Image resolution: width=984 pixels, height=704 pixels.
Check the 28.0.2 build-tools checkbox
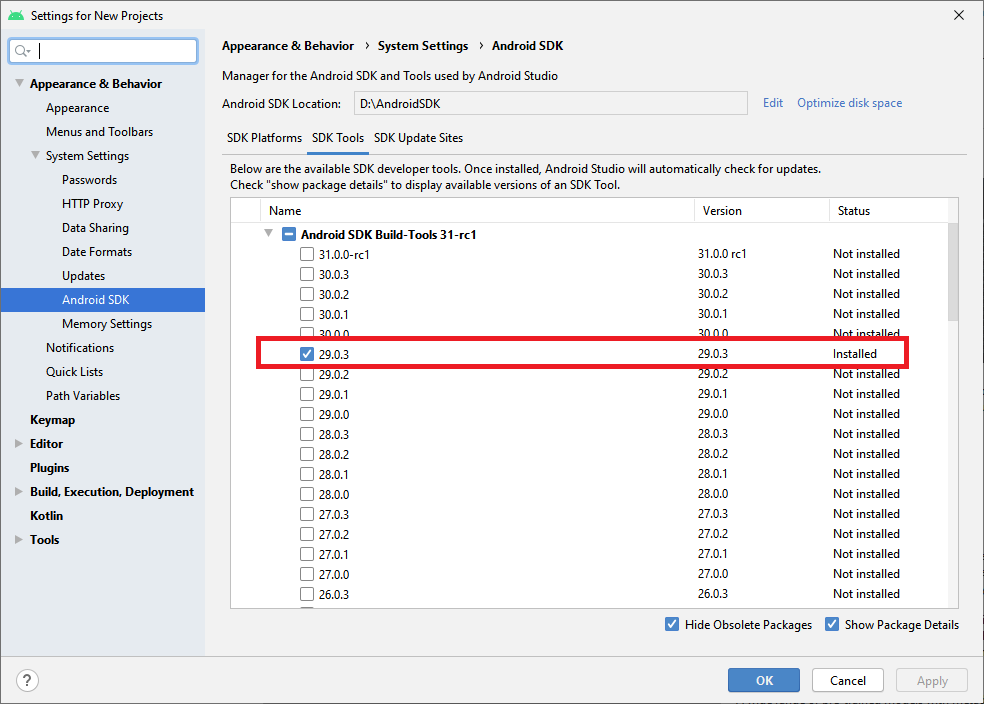[x=307, y=454]
